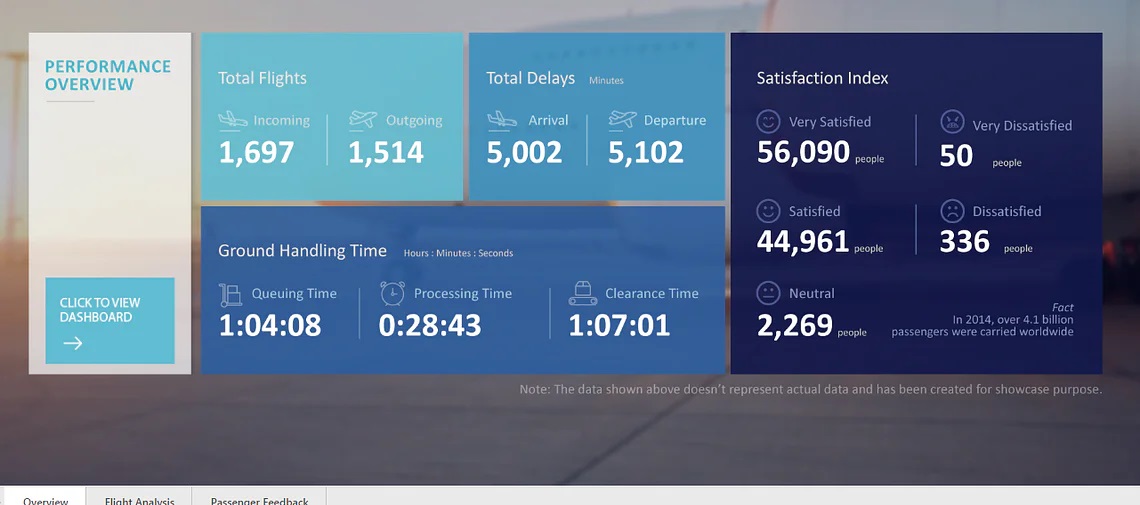Screen dimensions: 1140x505
Task: Click the clearance time value 1:07:01
Action: pos(619,326)
